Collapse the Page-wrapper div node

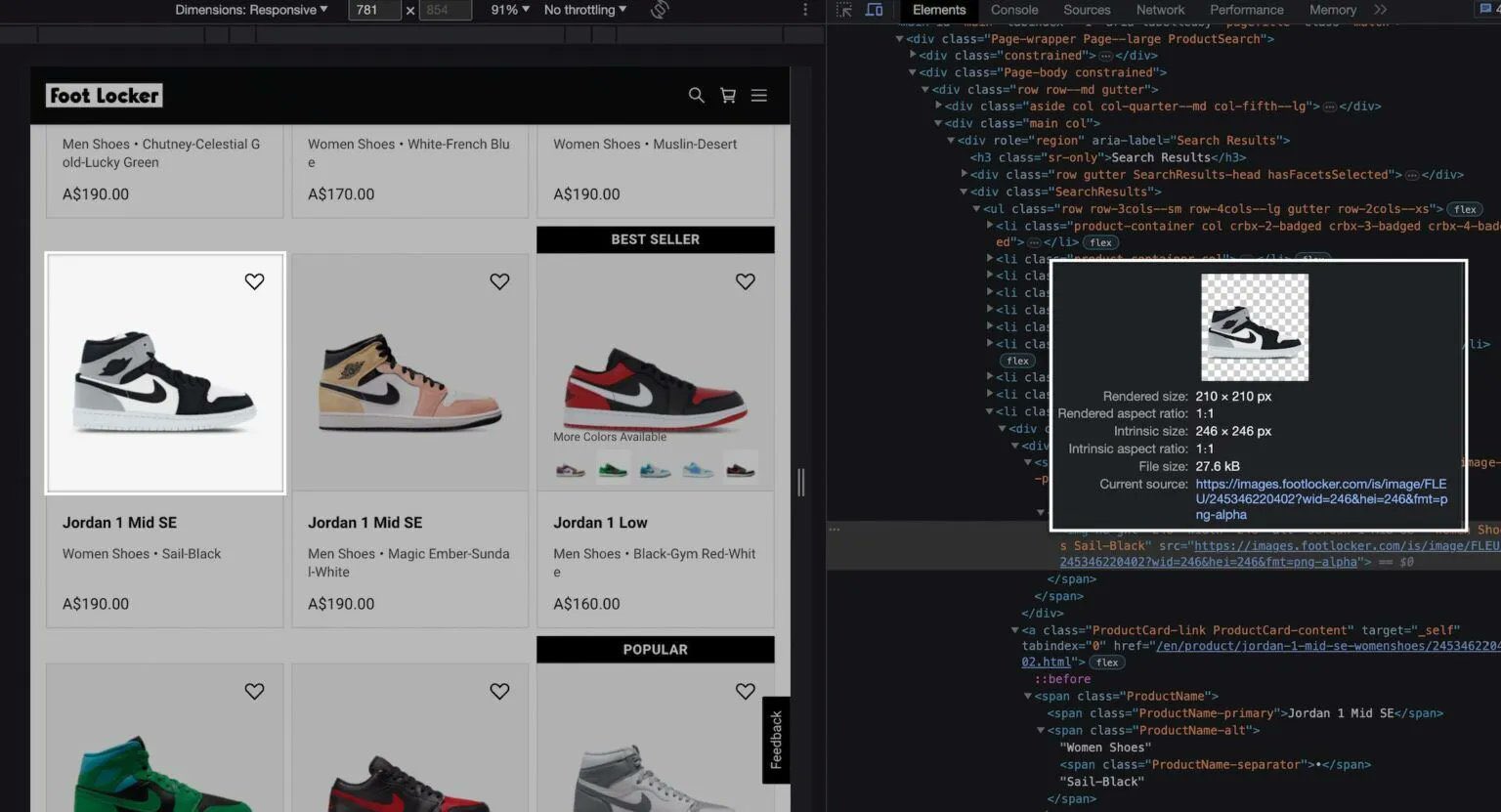click(900, 39)
